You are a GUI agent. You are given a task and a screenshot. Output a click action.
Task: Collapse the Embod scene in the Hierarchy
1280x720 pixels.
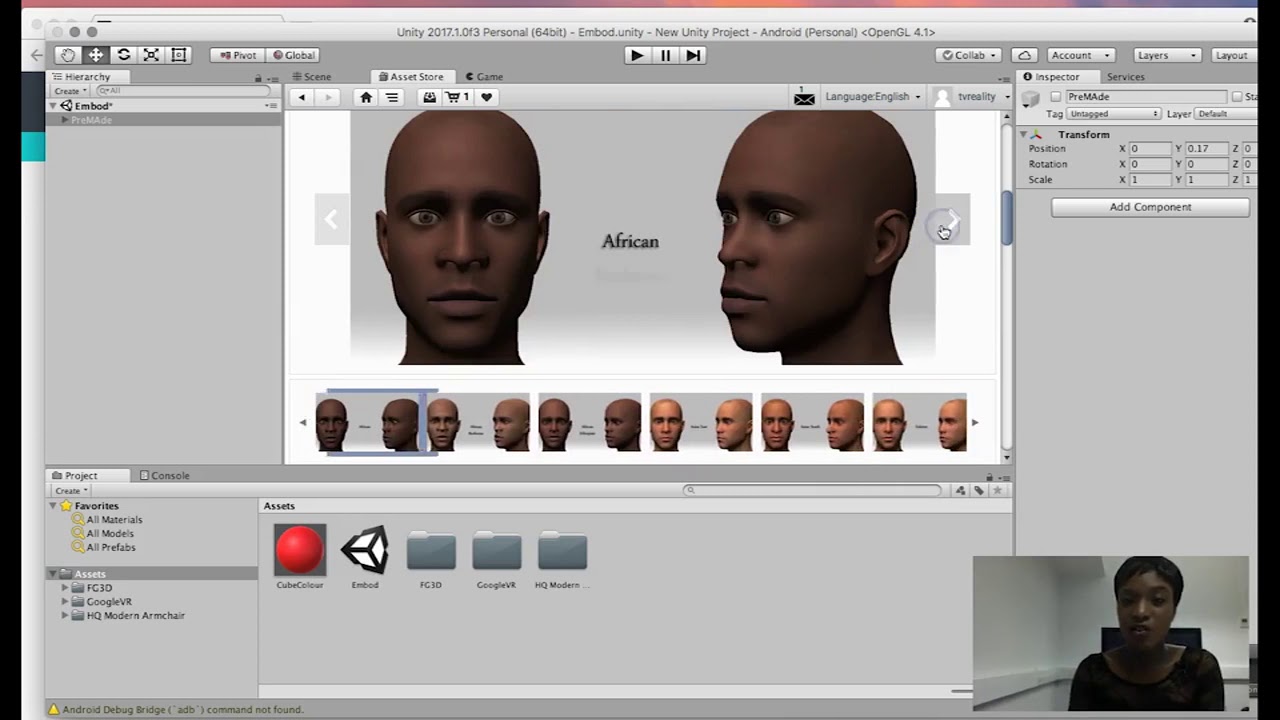pos(54,106)
